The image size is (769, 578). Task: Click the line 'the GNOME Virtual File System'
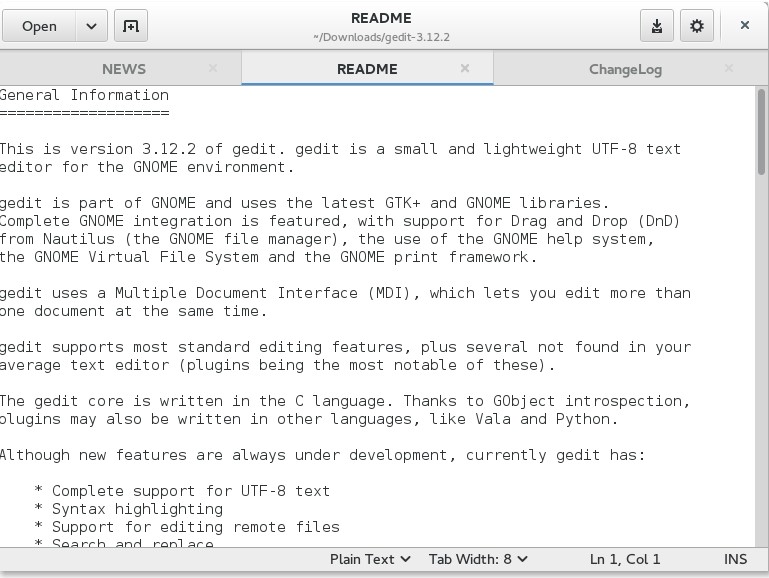(x=268, y=257)
